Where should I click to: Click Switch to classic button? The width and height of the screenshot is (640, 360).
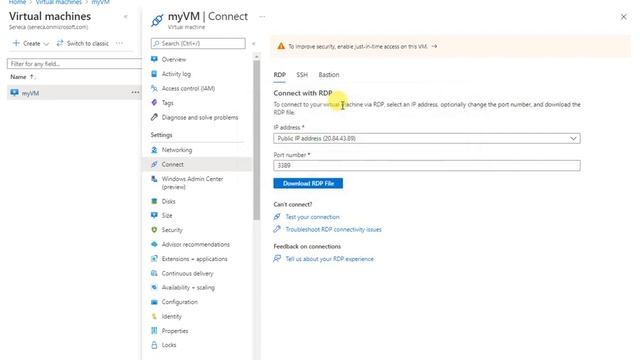[83, 43]
